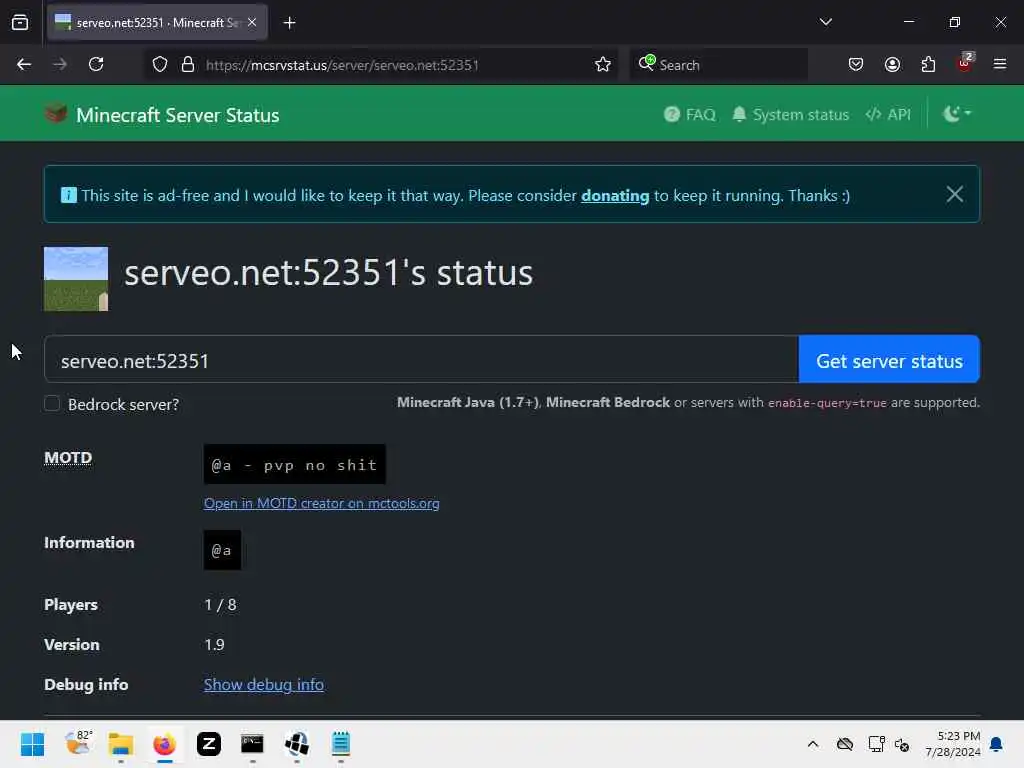The height and width of the screenshot is (768, 1024).
Task: Open in MOTD creator on mctools.org
Action: (x=321, y=504)
